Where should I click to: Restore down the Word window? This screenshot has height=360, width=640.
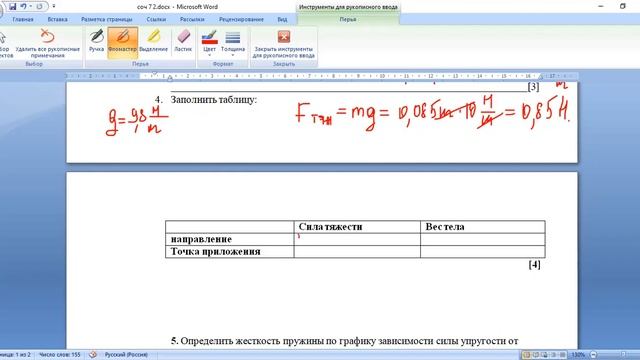(x=622, y=6)
